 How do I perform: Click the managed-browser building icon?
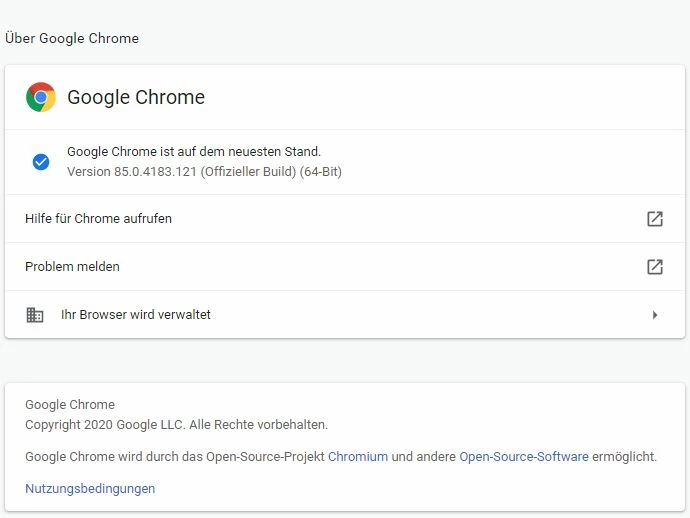[x=35, y=315]
